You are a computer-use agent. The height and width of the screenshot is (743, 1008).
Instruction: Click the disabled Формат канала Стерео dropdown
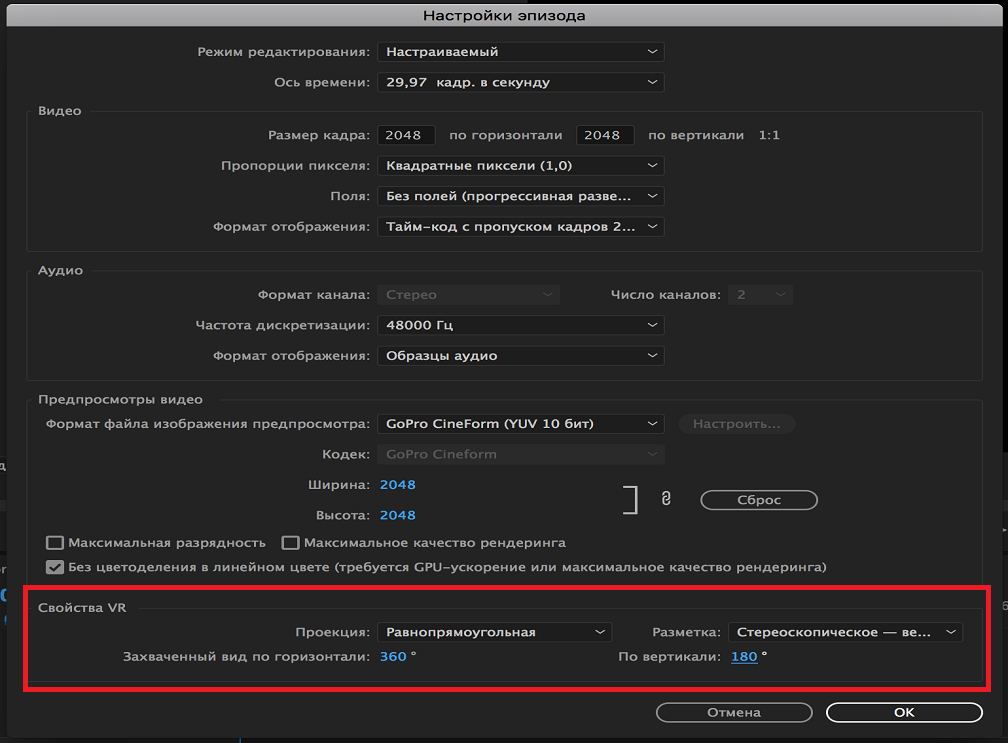coord(468,295)
